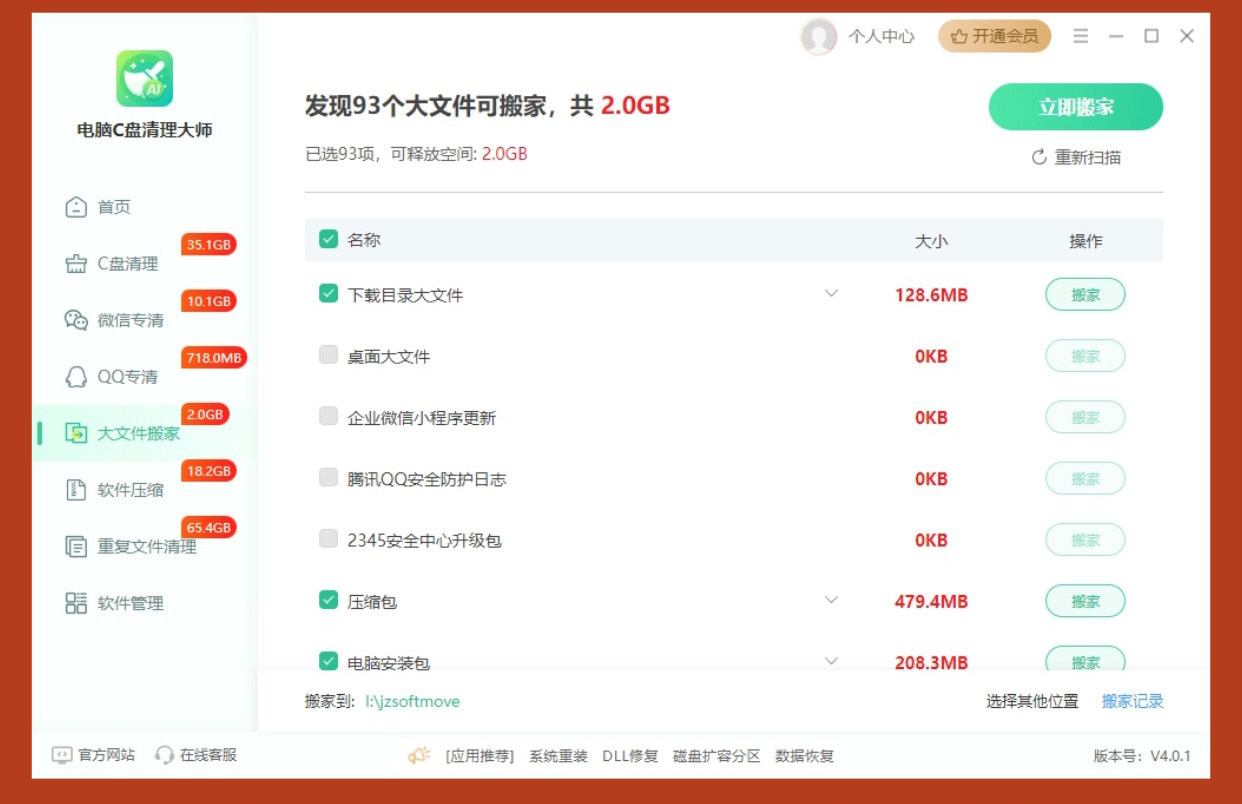Click the 大小 column header
This screenshot has height=804, width=1242.
click(931, 241)
